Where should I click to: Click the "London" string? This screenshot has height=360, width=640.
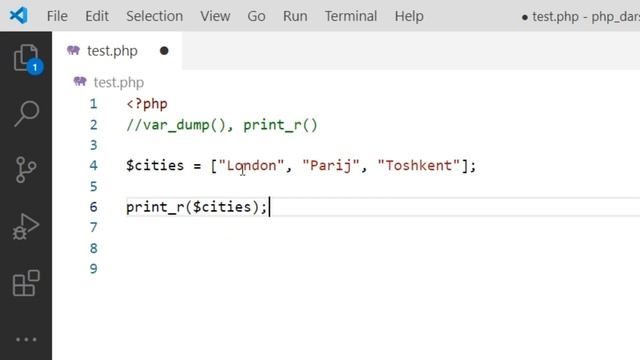(251, 165)
